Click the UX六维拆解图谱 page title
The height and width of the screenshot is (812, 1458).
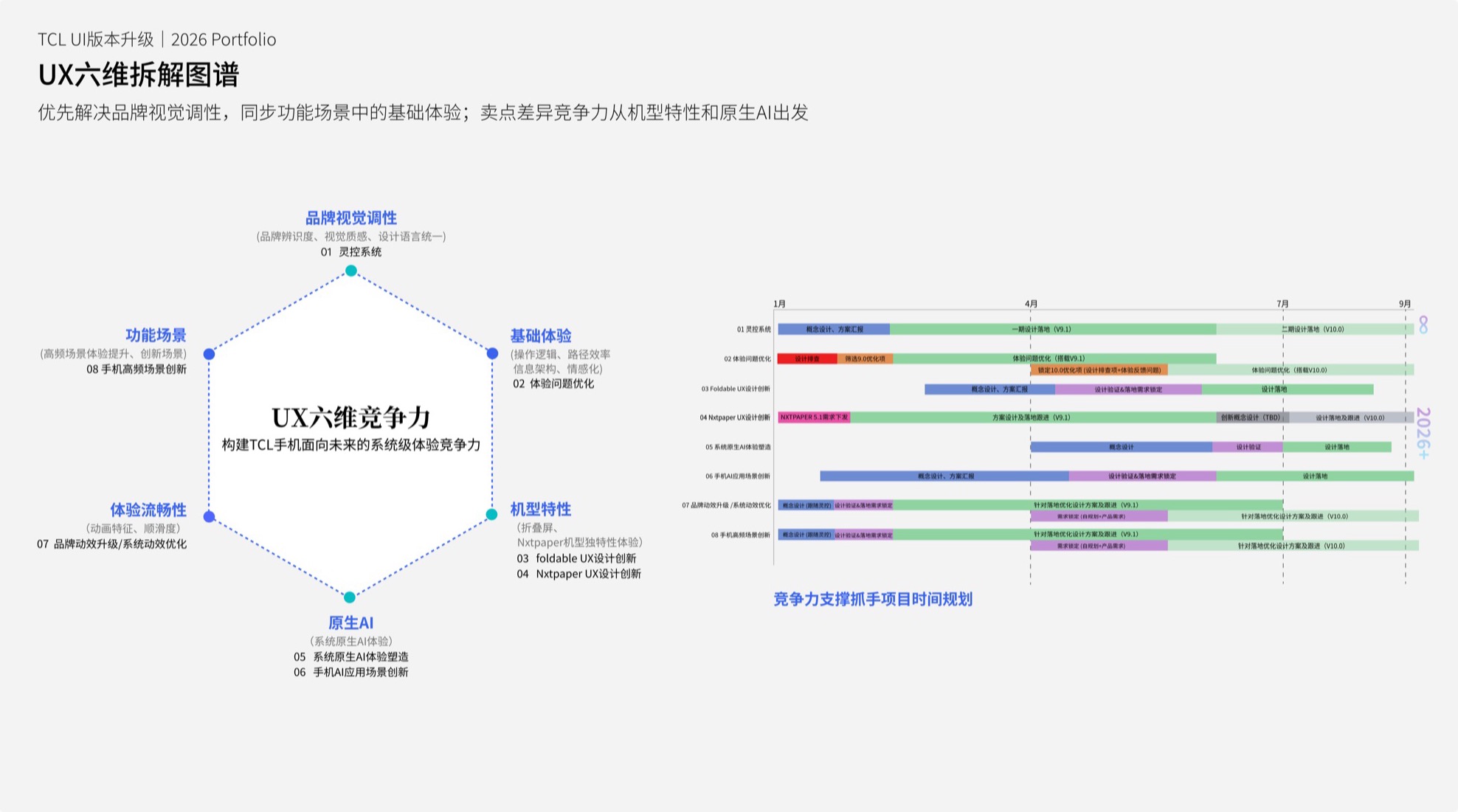[139, 75]
